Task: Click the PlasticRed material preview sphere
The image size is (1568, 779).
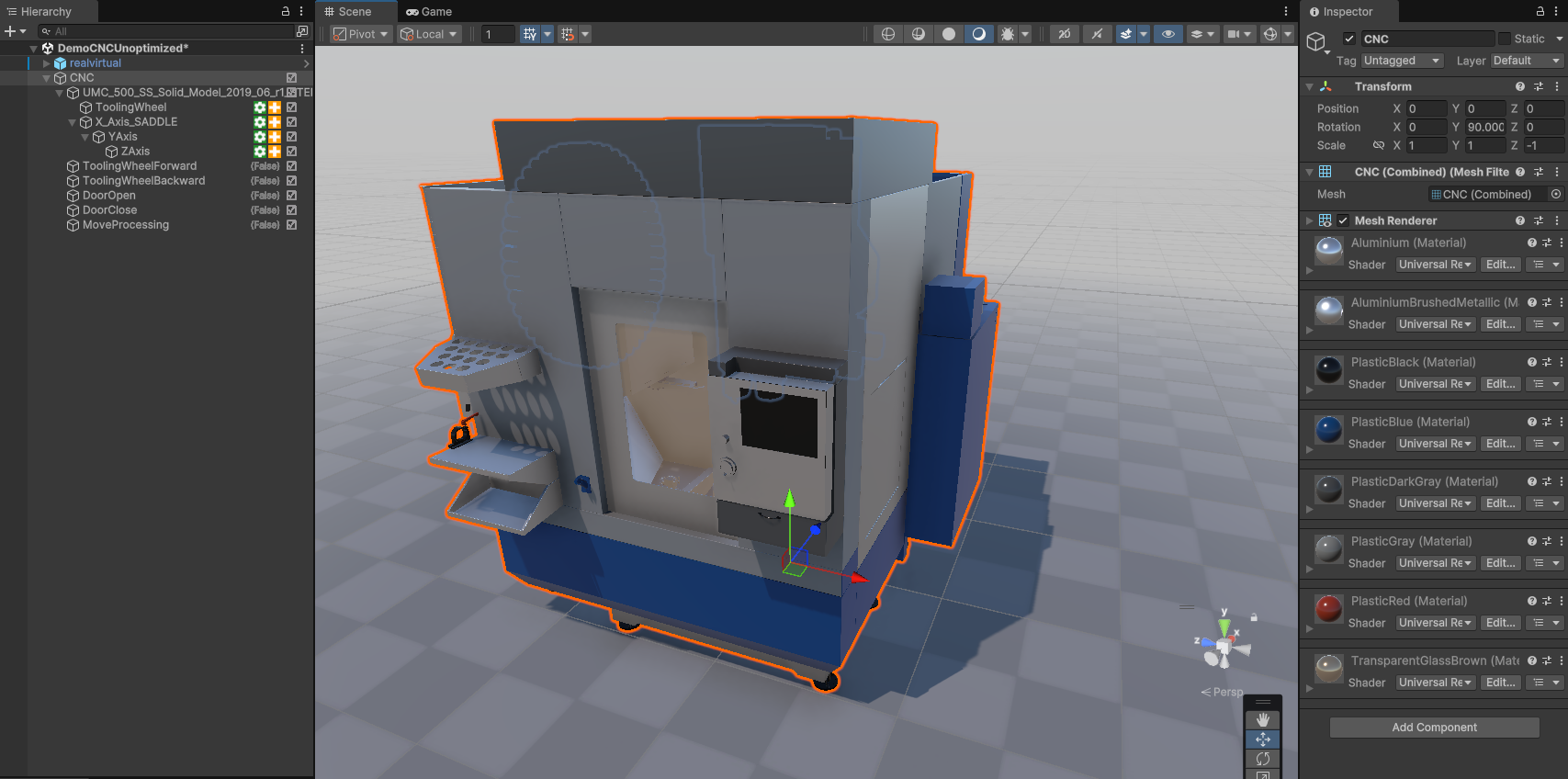Action: click(1329, 610)
